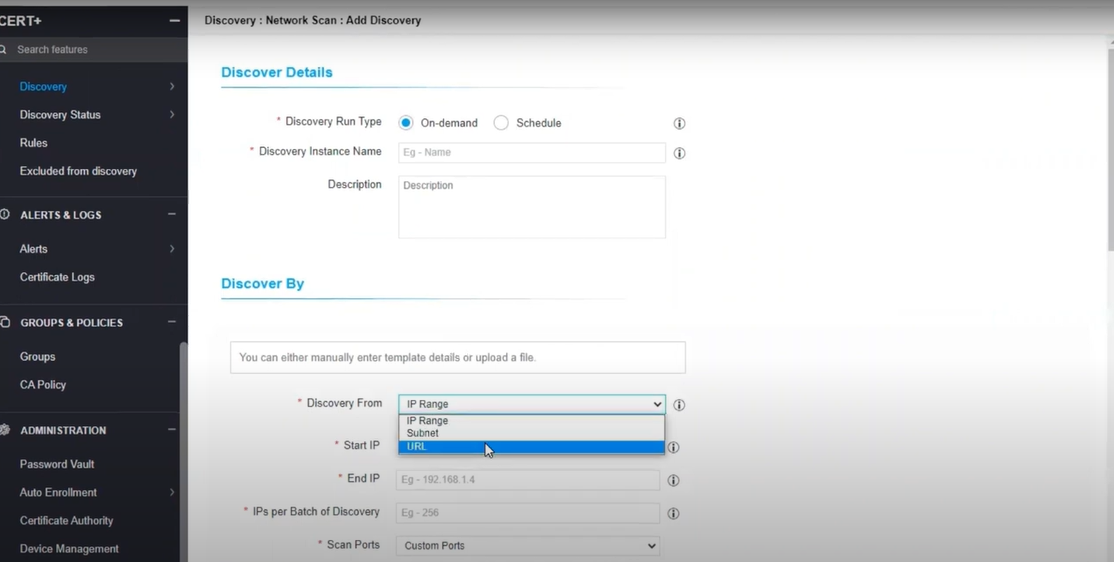Viewport: 1114px width, 562px height.
Task: Choose URL from the dropdown list
Action: (x=531, y=447)
